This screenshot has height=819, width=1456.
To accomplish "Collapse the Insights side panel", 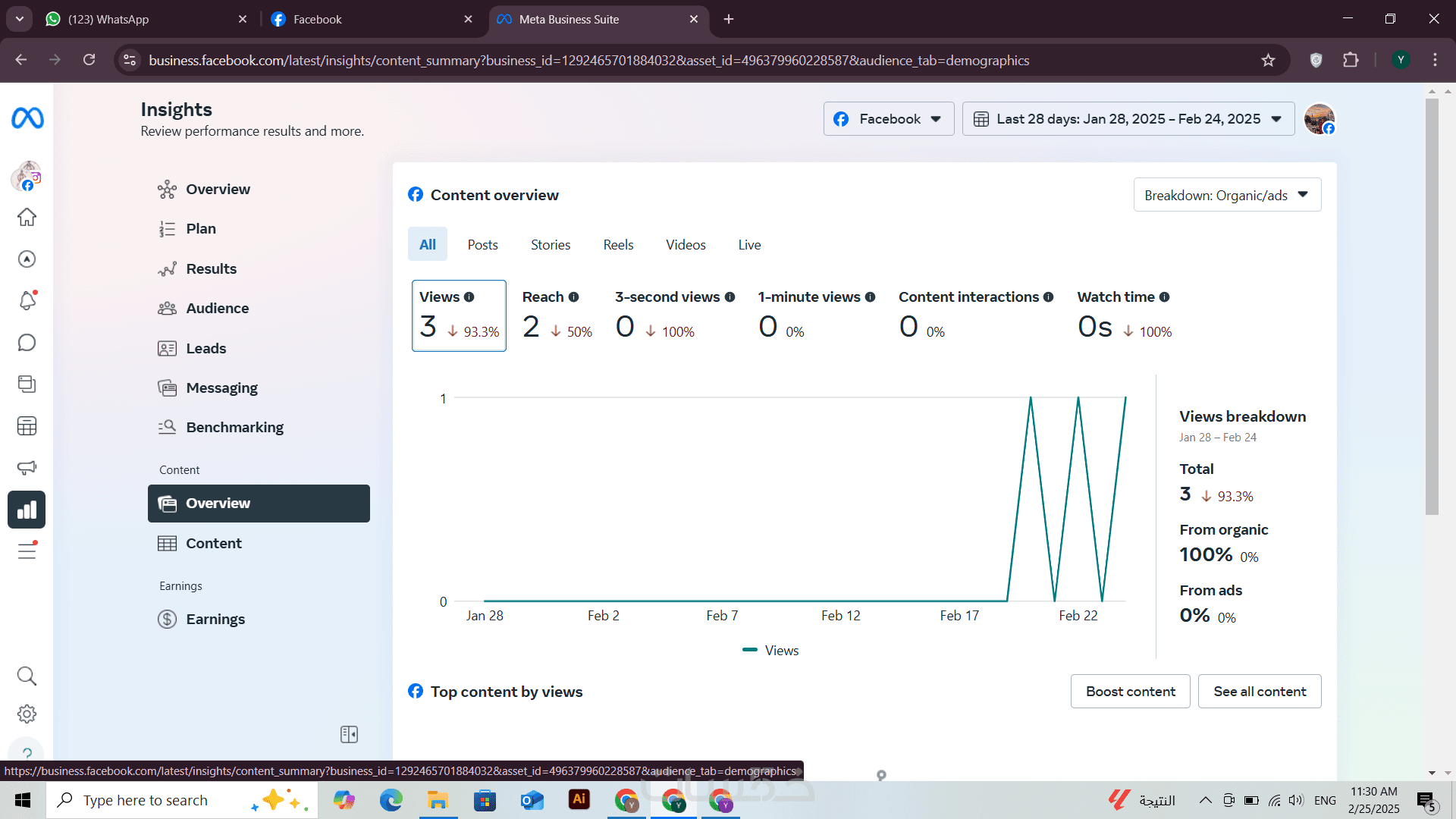I will click(349, 734).
